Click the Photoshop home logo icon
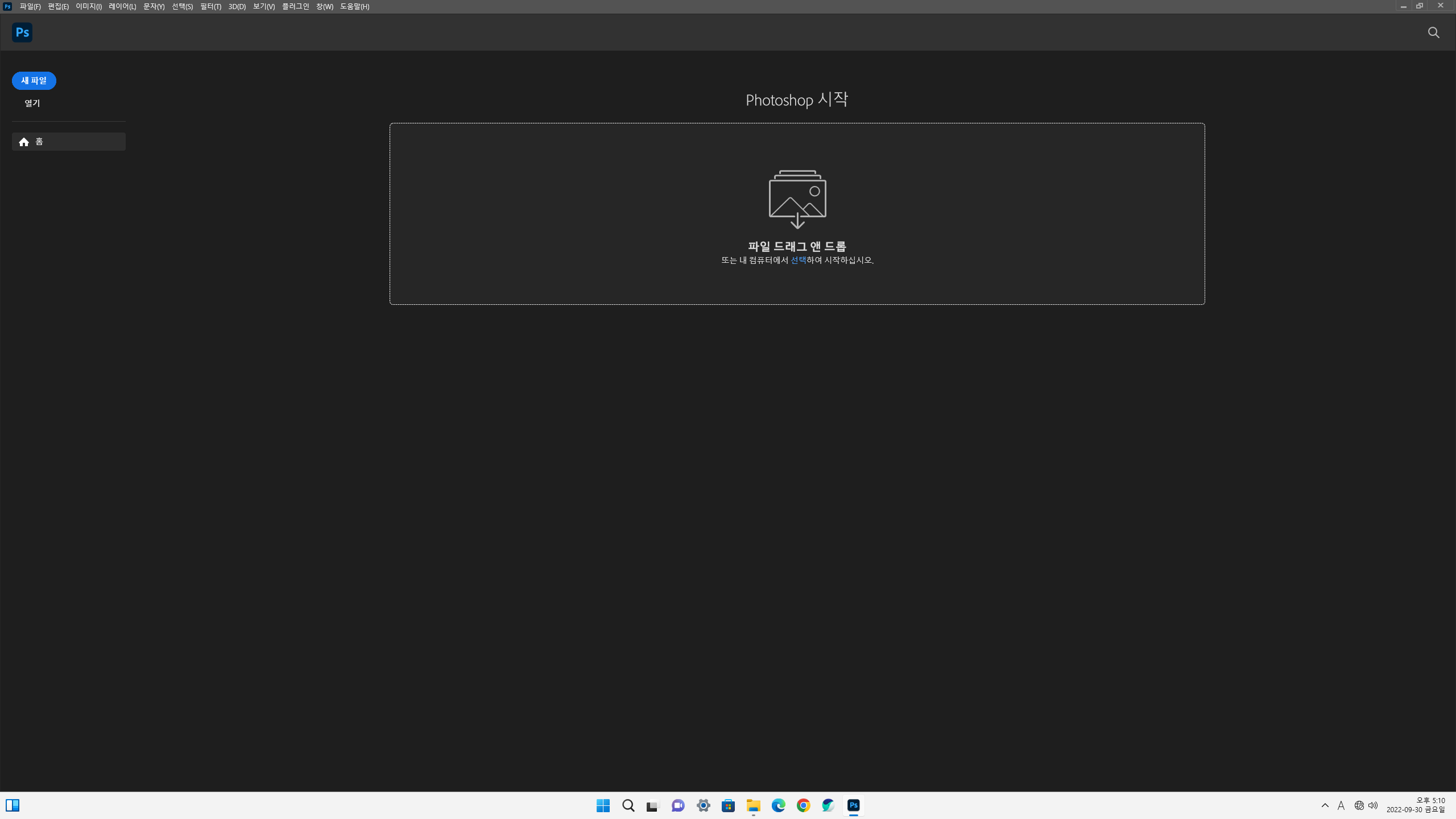 coord(22,32)
